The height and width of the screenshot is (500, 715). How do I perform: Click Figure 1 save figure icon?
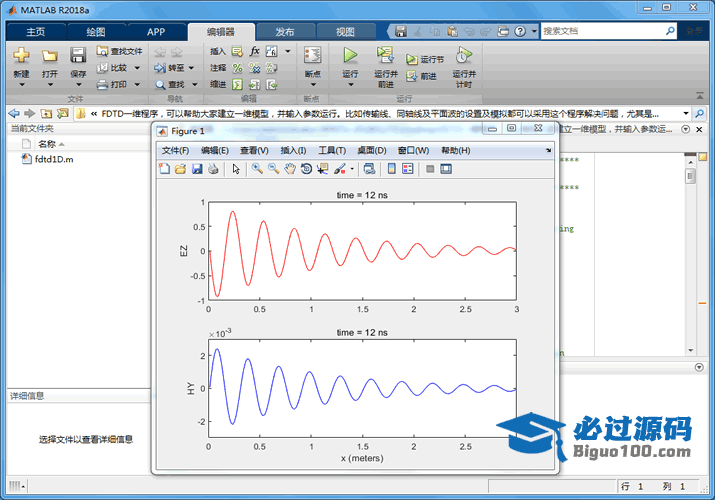[197, 169]
